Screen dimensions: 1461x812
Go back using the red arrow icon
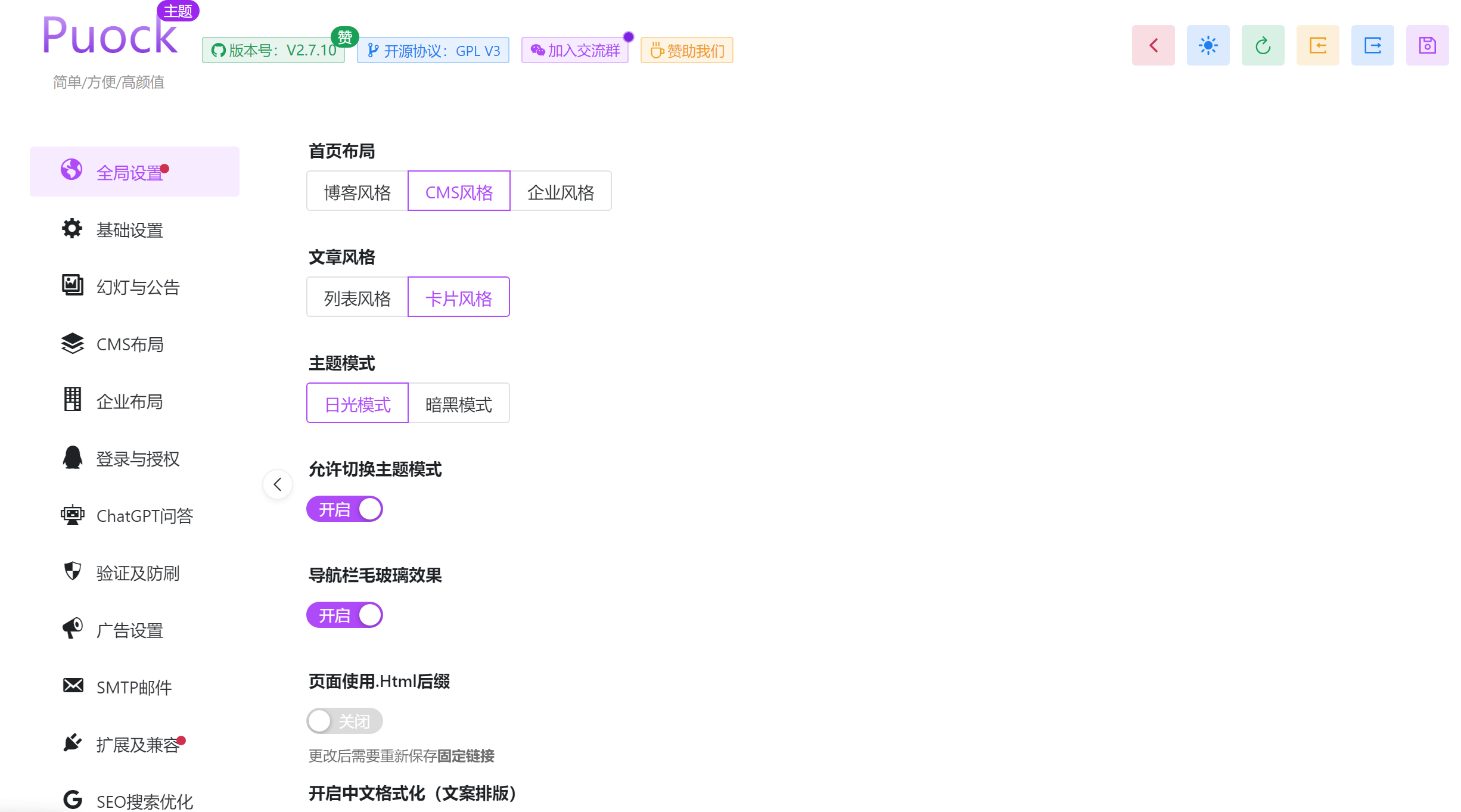pos(1153,45)
